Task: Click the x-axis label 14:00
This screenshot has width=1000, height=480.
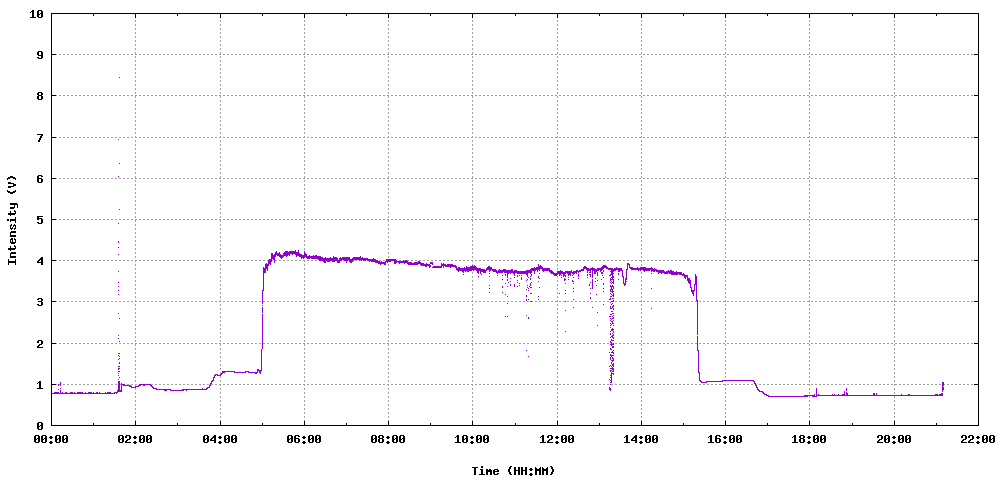Action: coord(641,439)
